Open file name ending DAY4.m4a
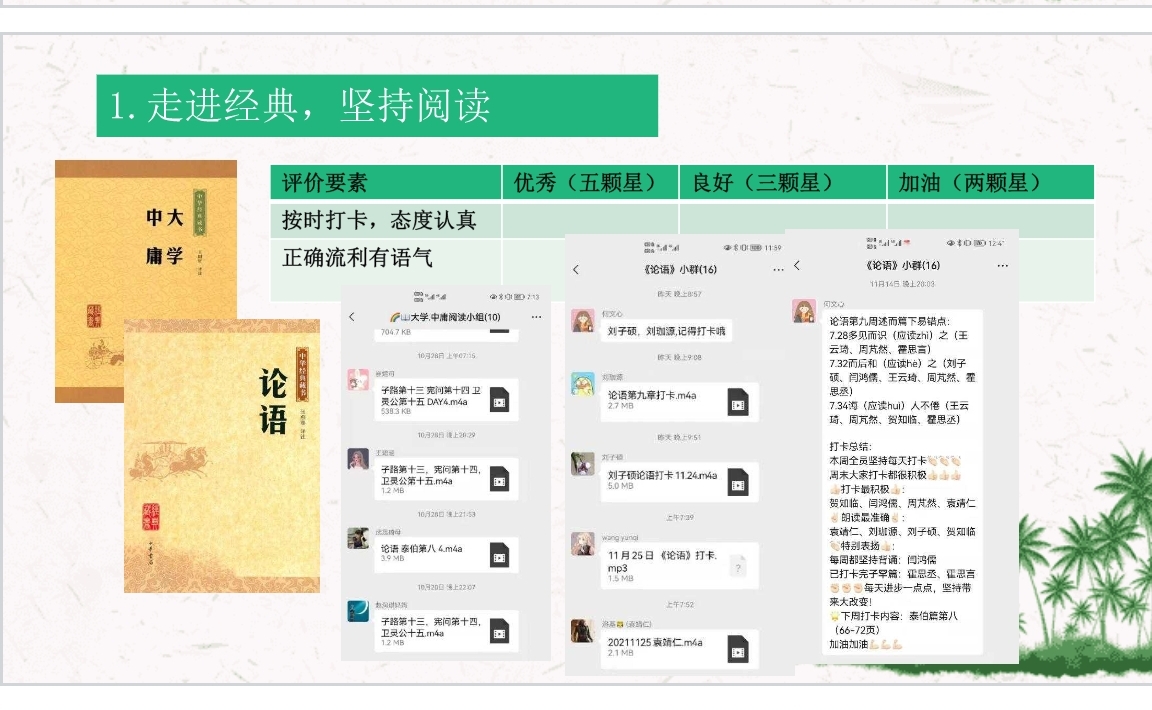The height and width of the screenshot is (710, 1152). coord(431,396)
